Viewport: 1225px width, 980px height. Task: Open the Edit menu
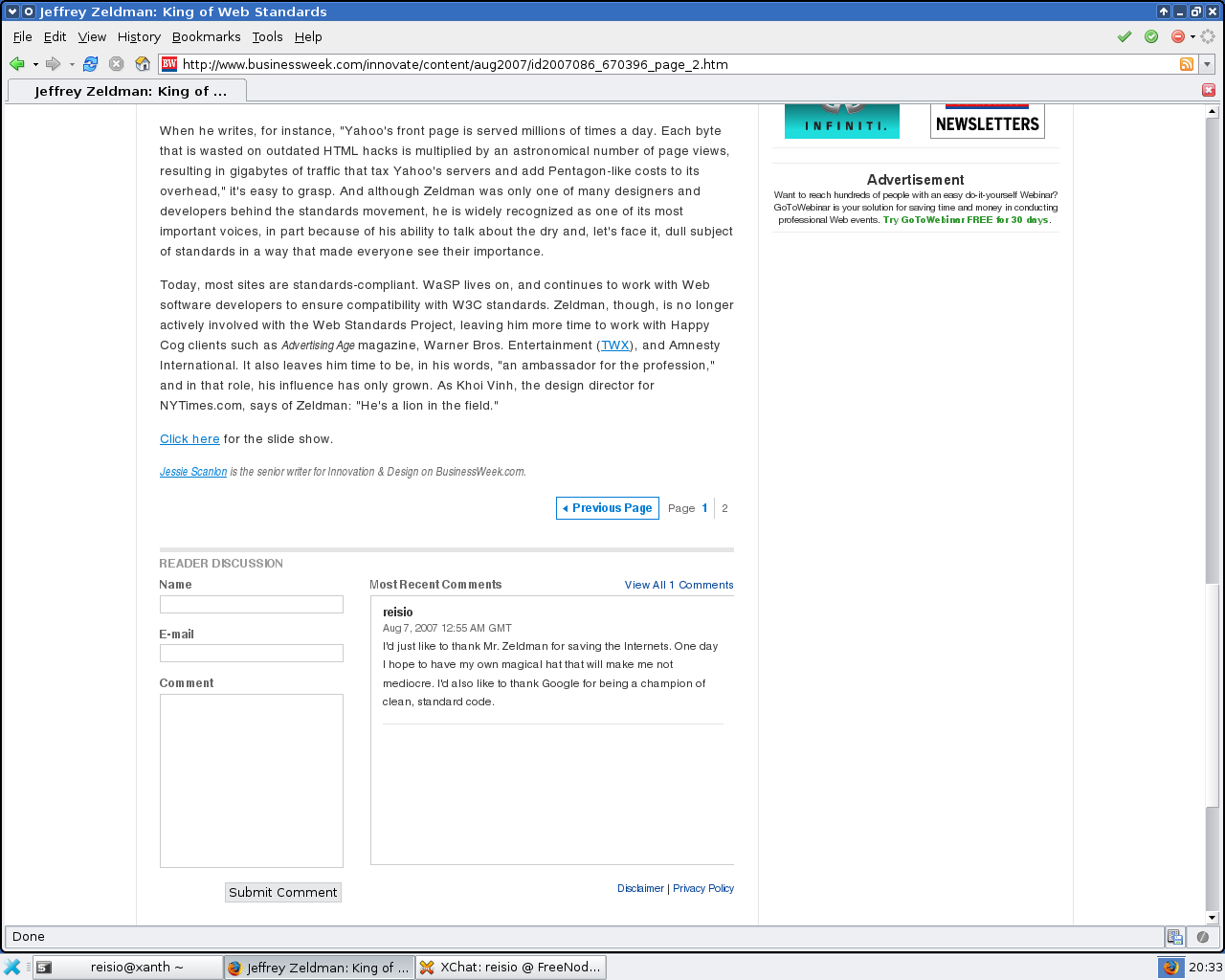point(55,36)
